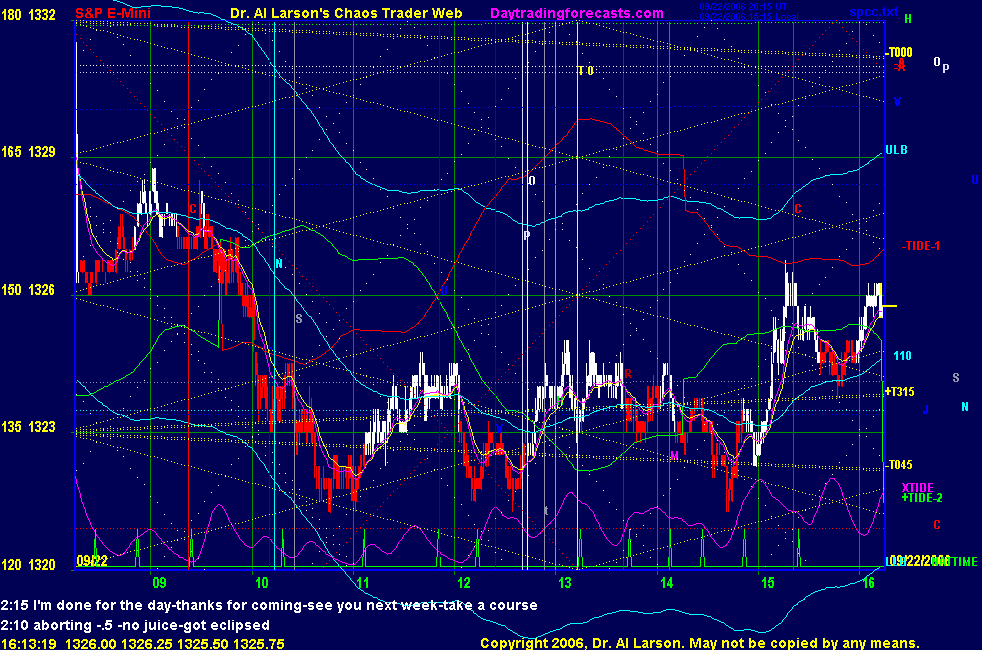Click the yellow 'T 0' marker label
982x650 pixels.
(x=586, y=71)
